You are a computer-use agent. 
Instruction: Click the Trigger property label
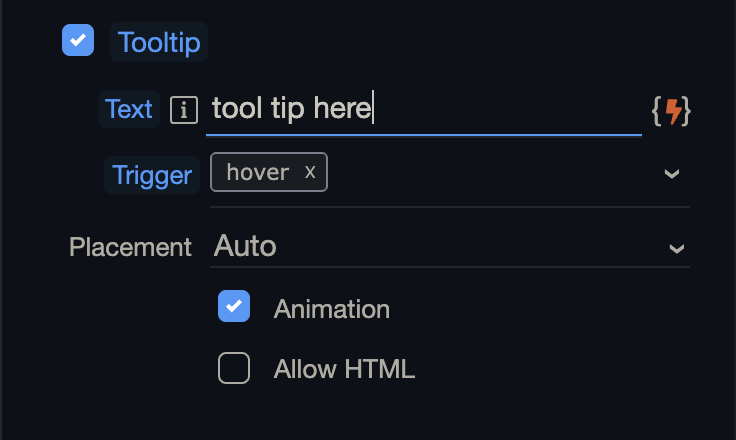tap(152, 175)
